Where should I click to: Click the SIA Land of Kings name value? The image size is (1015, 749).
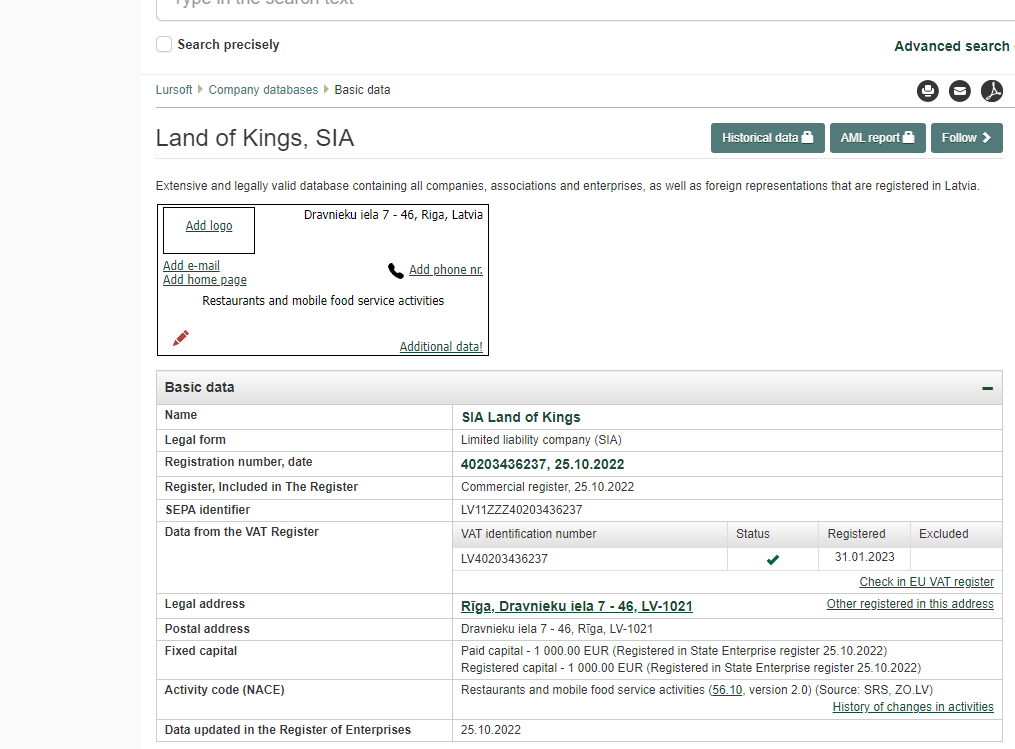(520, 417)
